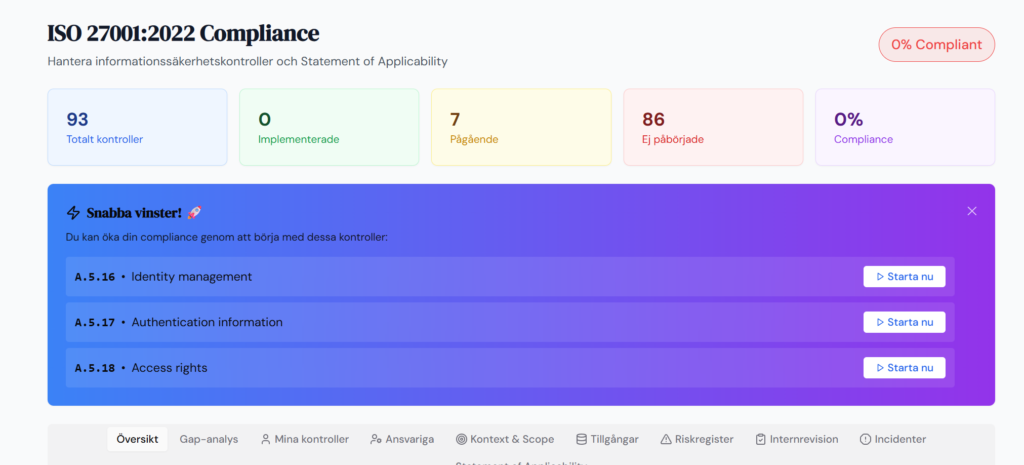
Task: Start the A.5.17 Authentication information control
Action: coord(904,322)
